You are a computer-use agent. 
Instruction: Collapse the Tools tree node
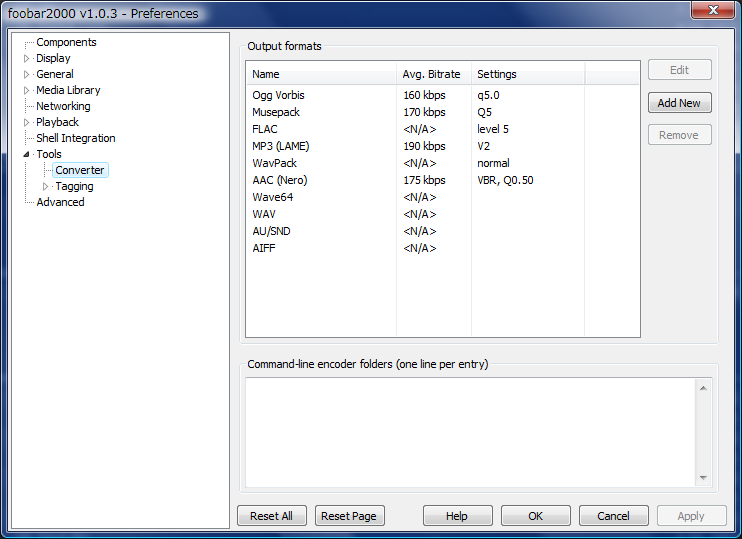[x=26, y=154]
